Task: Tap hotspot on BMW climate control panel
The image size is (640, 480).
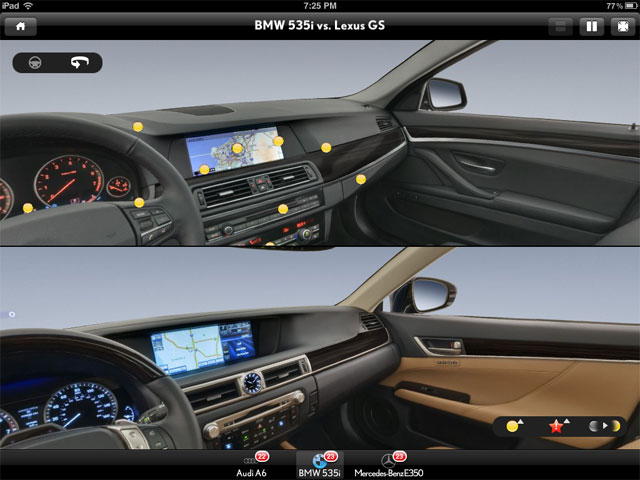Action: click(x=283, y=209)
